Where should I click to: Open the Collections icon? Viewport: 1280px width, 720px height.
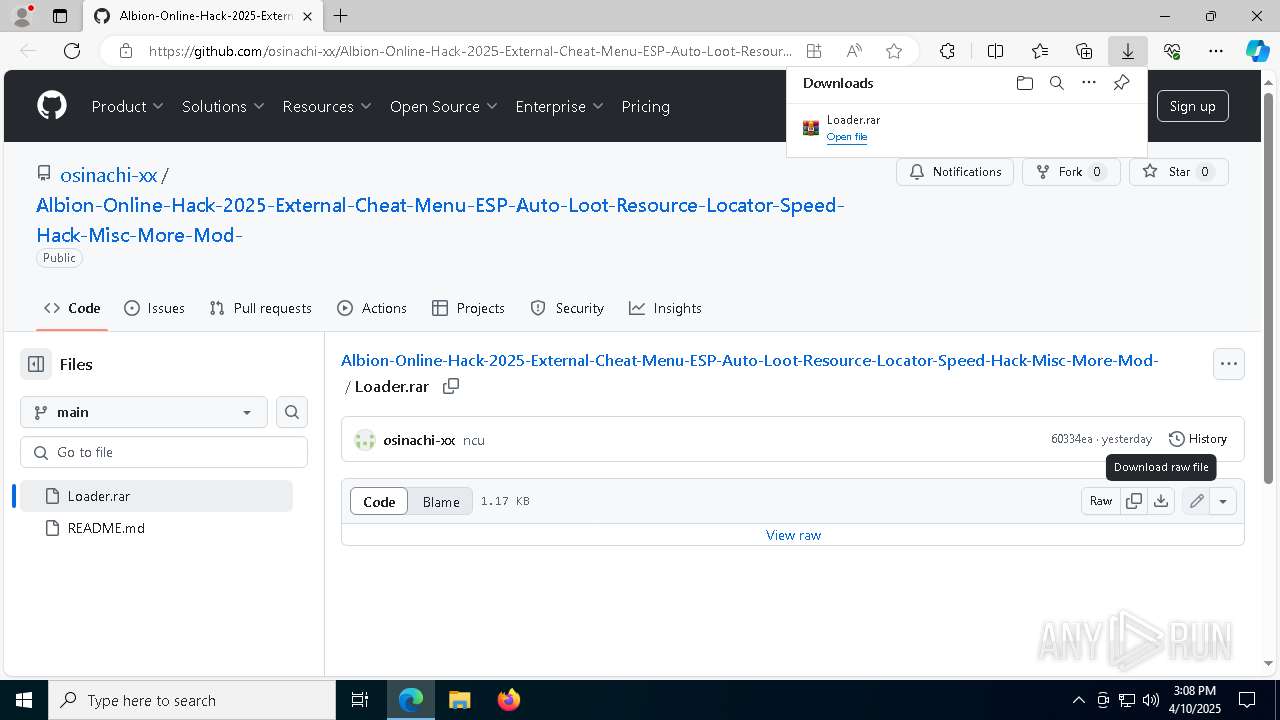tap(1084, 51)
